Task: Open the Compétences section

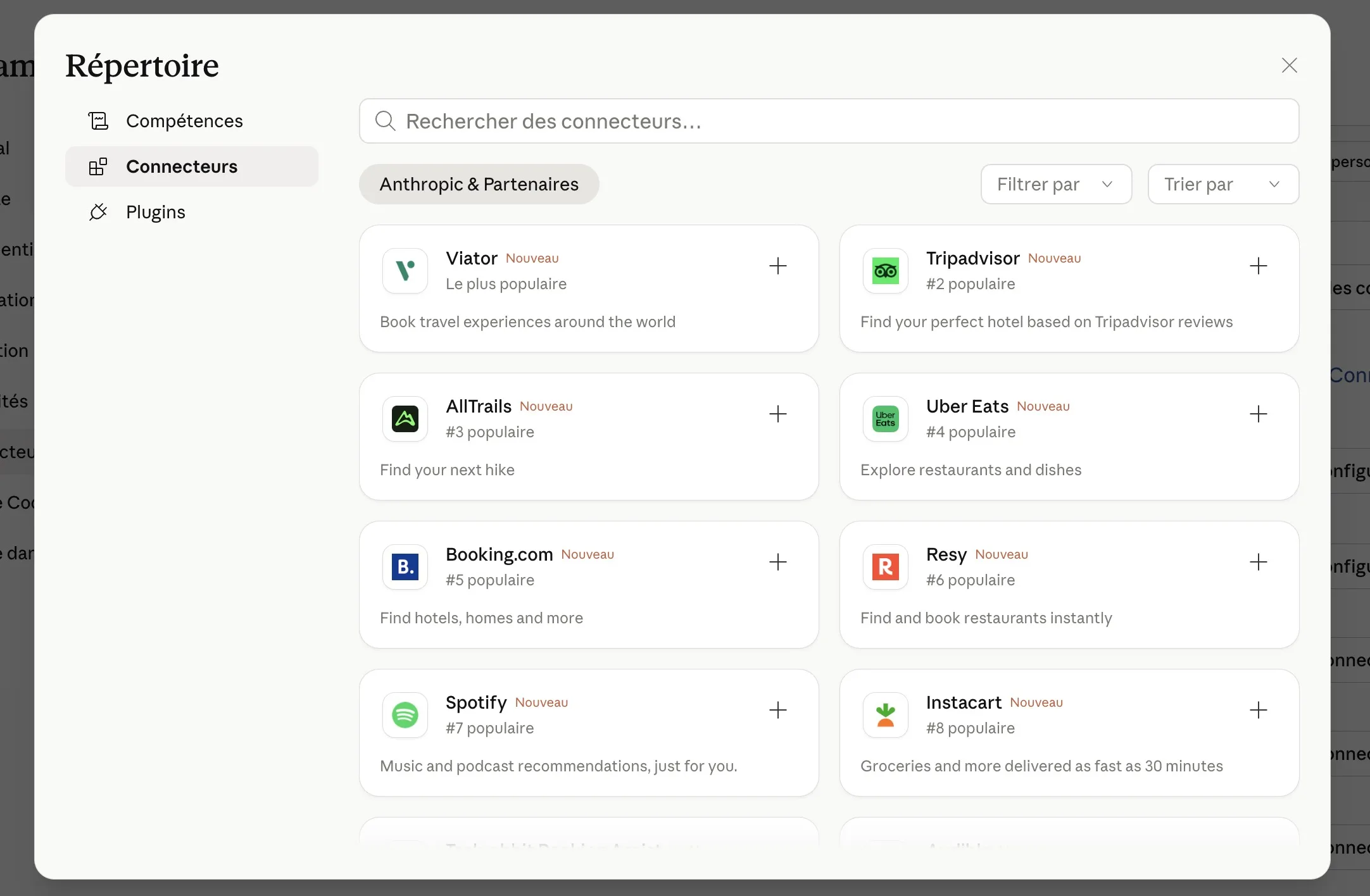Action: pyautogui.click(x=184, y=121)
